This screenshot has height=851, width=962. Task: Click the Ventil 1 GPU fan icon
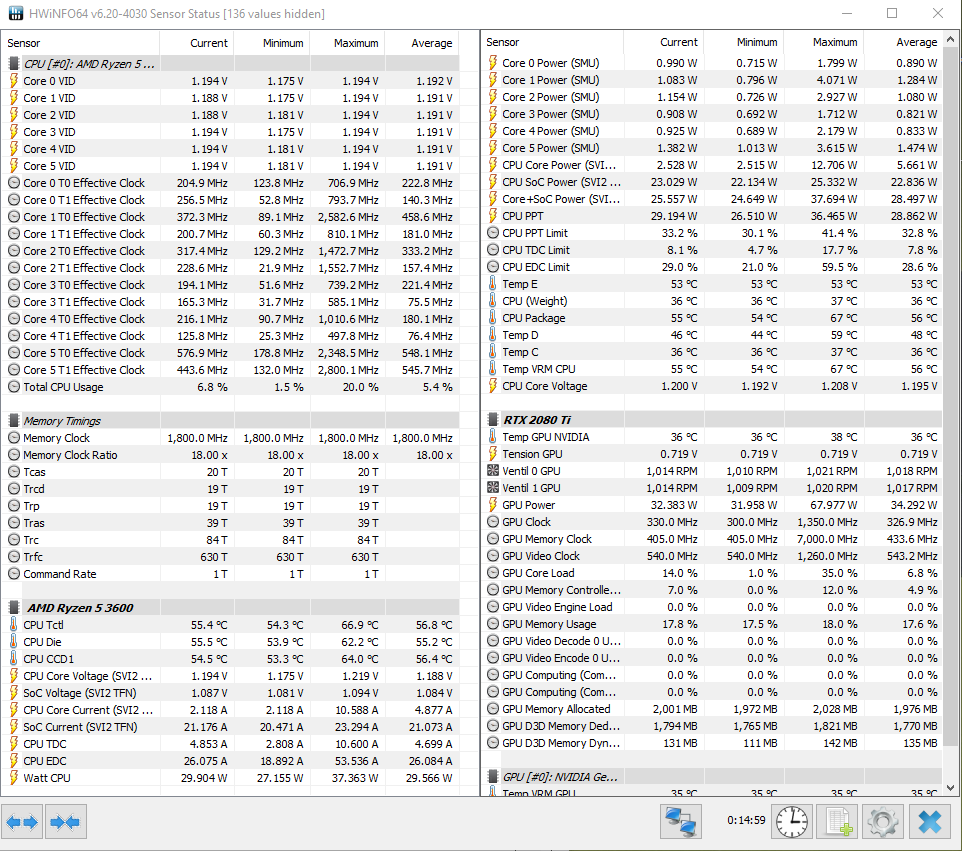tap(493, 488)
